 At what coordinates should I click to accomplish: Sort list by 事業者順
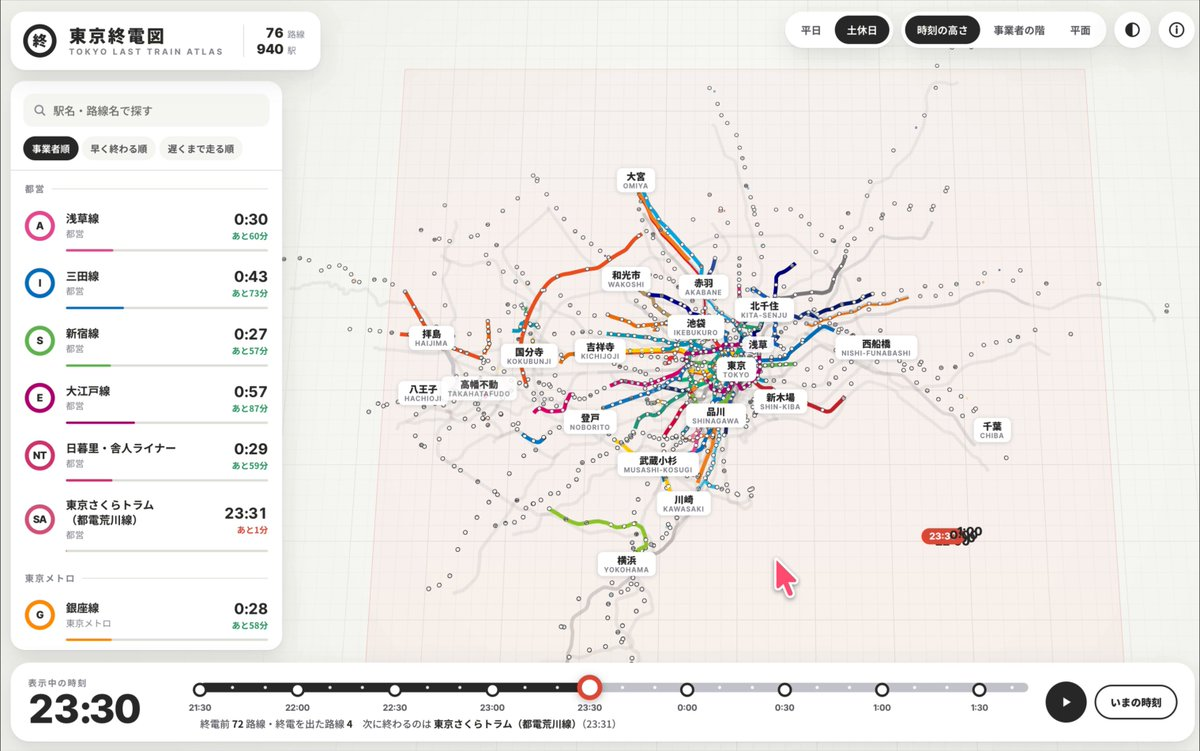pyautogui.click(x=49, y=149)
